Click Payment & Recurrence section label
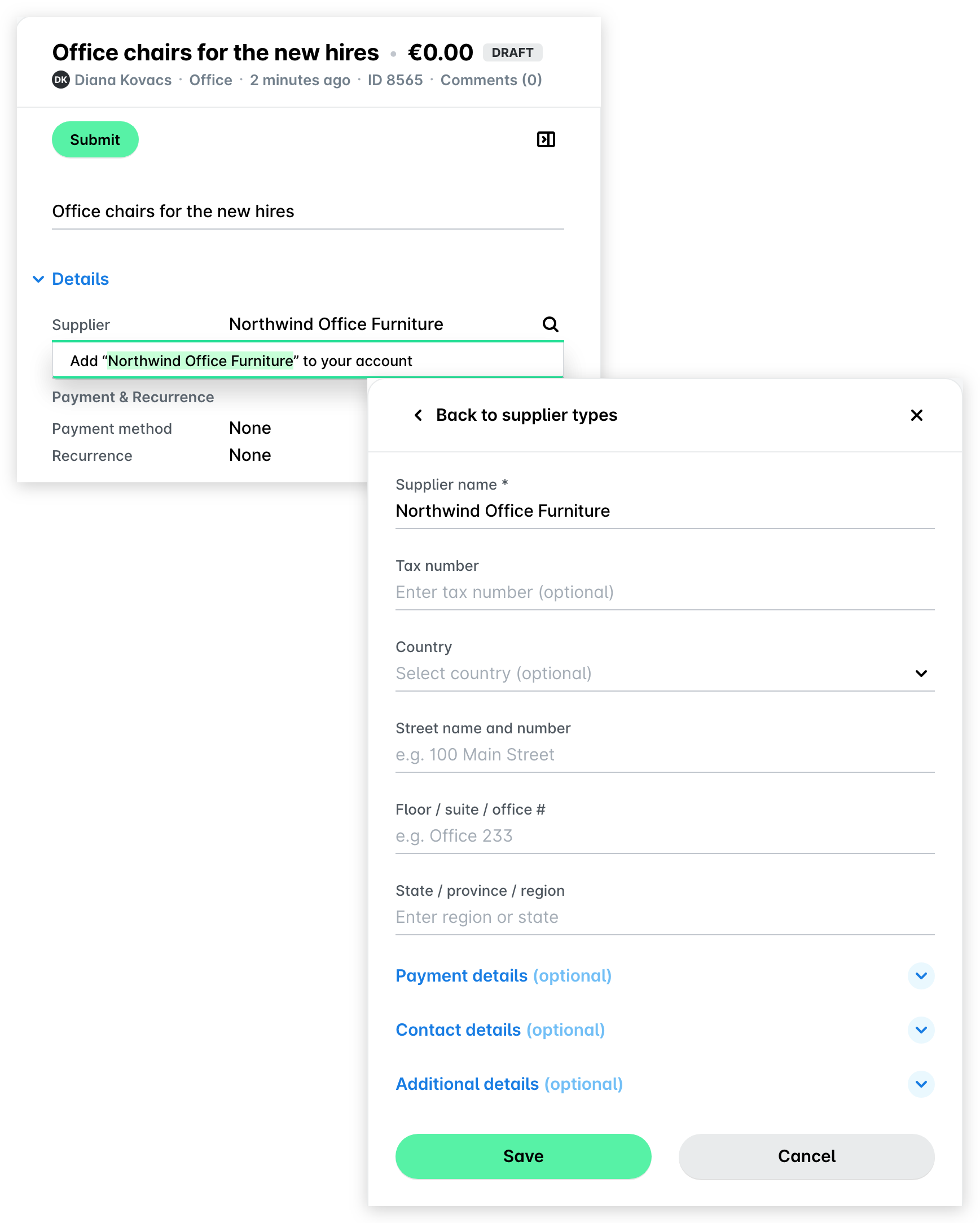 (133, 397)
